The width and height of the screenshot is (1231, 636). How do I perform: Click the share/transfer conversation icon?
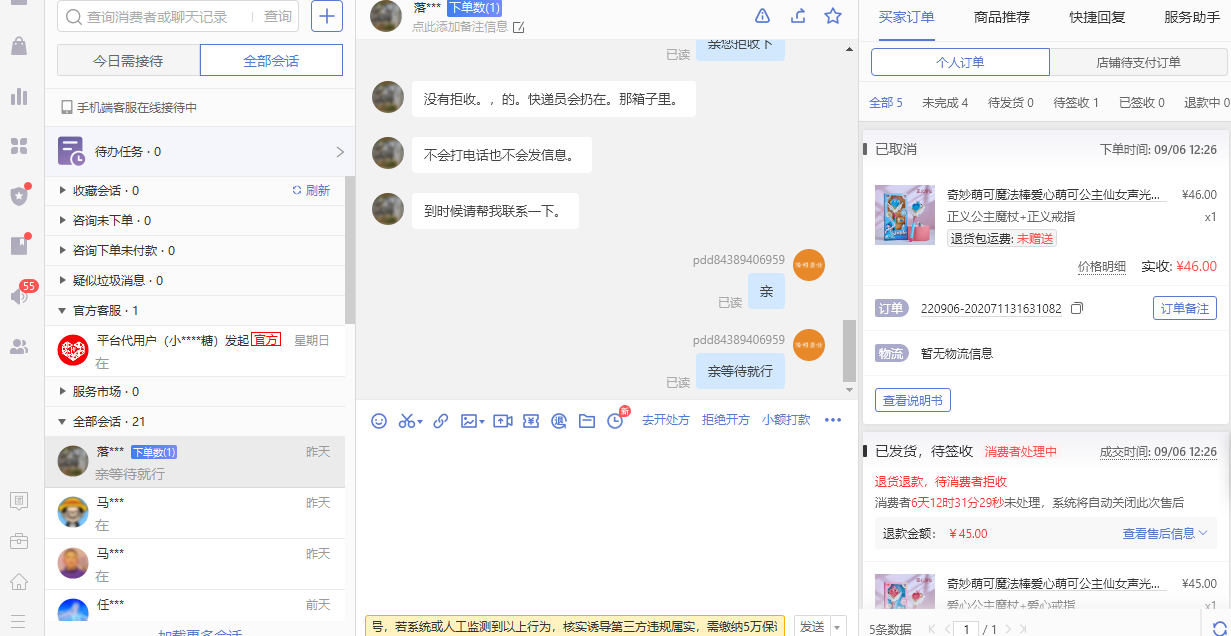click(x=798, y=15)
